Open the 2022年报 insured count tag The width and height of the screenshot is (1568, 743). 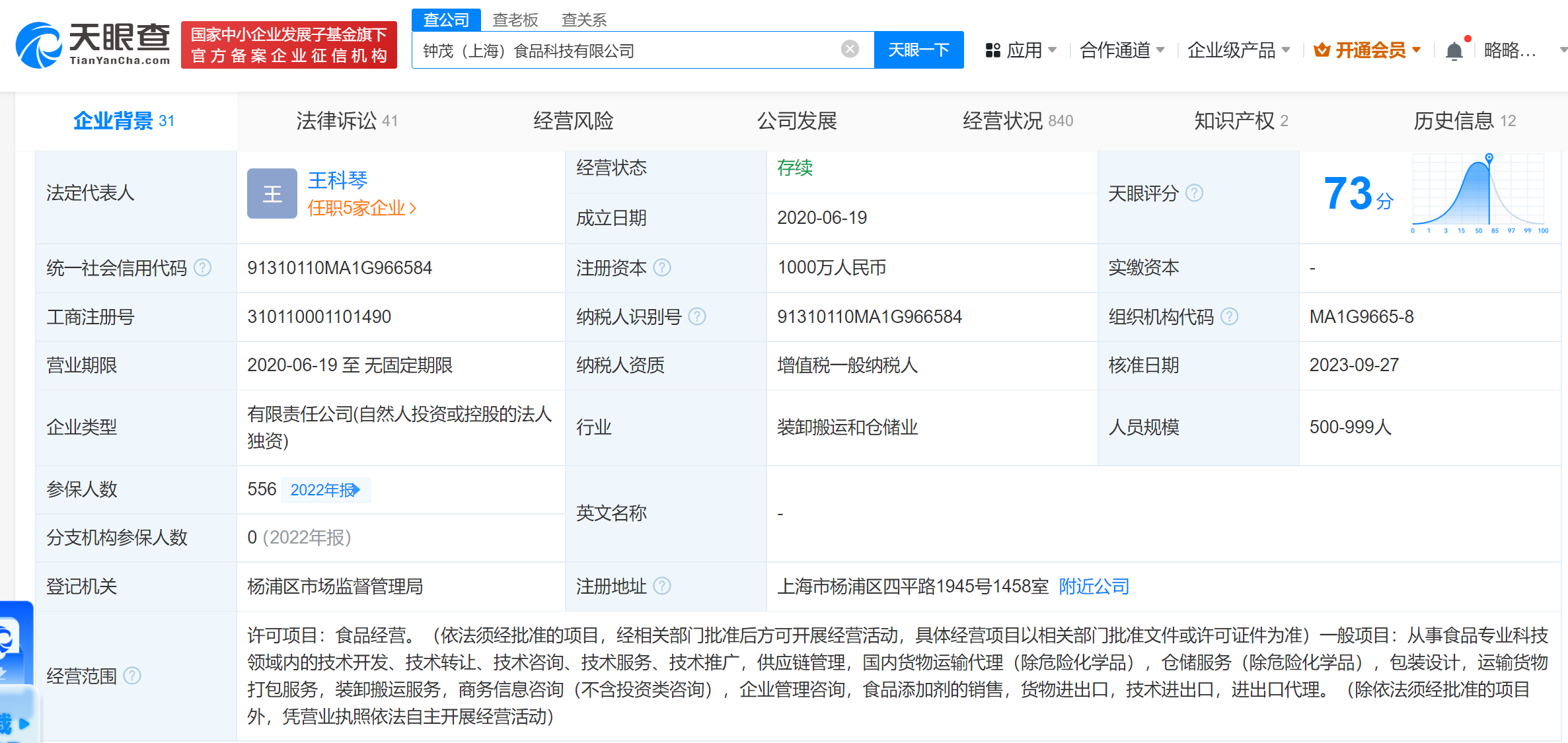tap(325, 490)
